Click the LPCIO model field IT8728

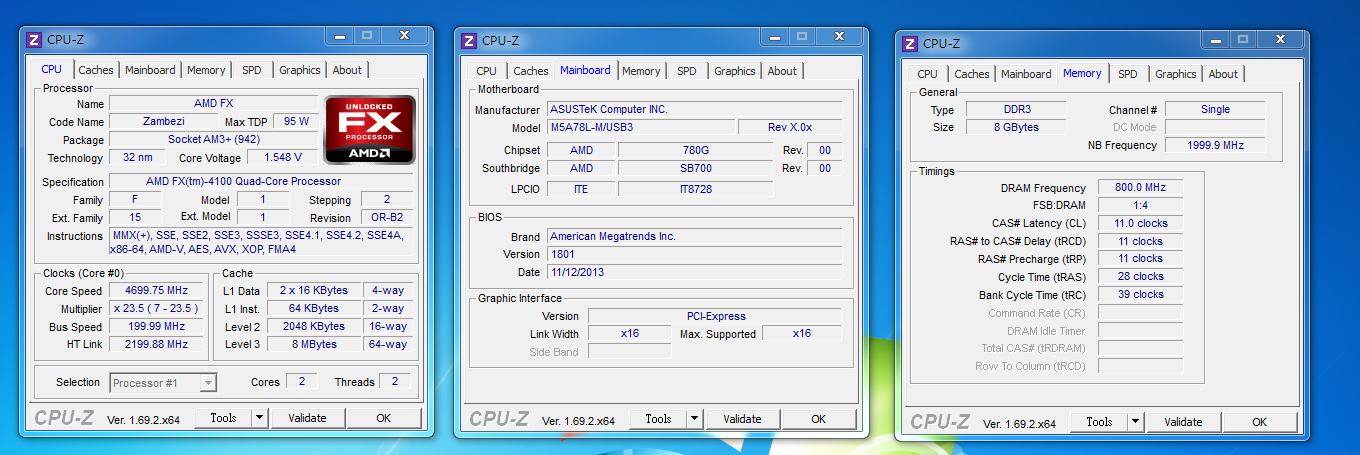(695, 189)
